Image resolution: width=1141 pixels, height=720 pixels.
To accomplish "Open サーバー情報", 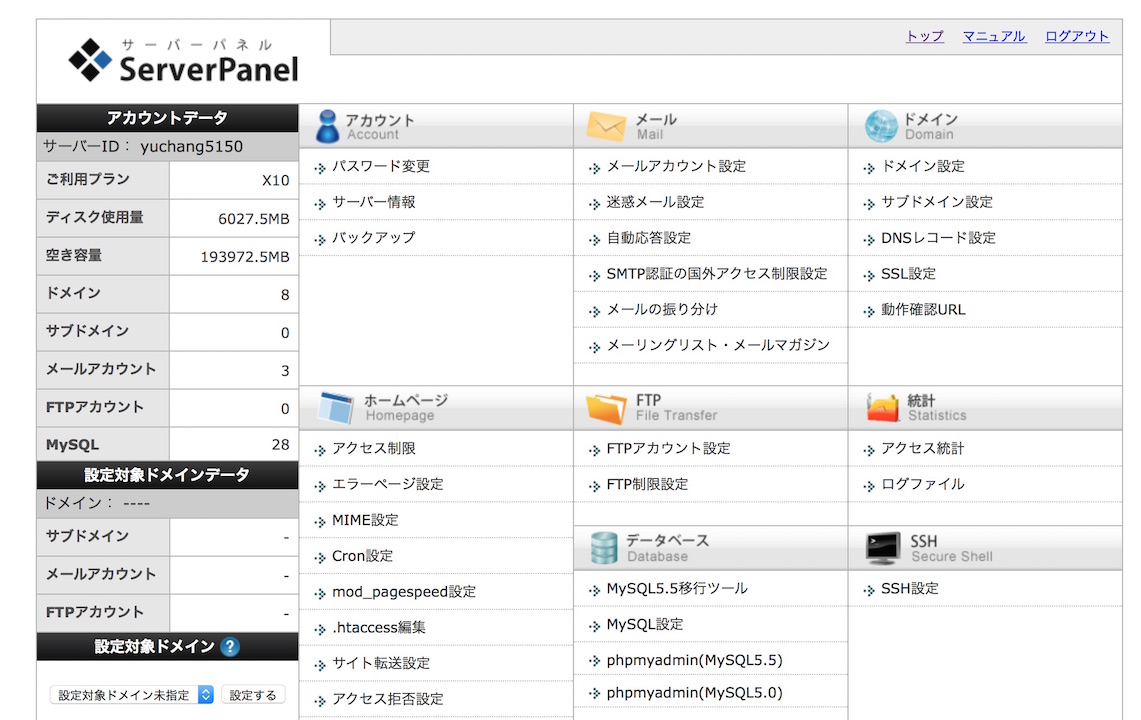I will (x=373, y=202).
